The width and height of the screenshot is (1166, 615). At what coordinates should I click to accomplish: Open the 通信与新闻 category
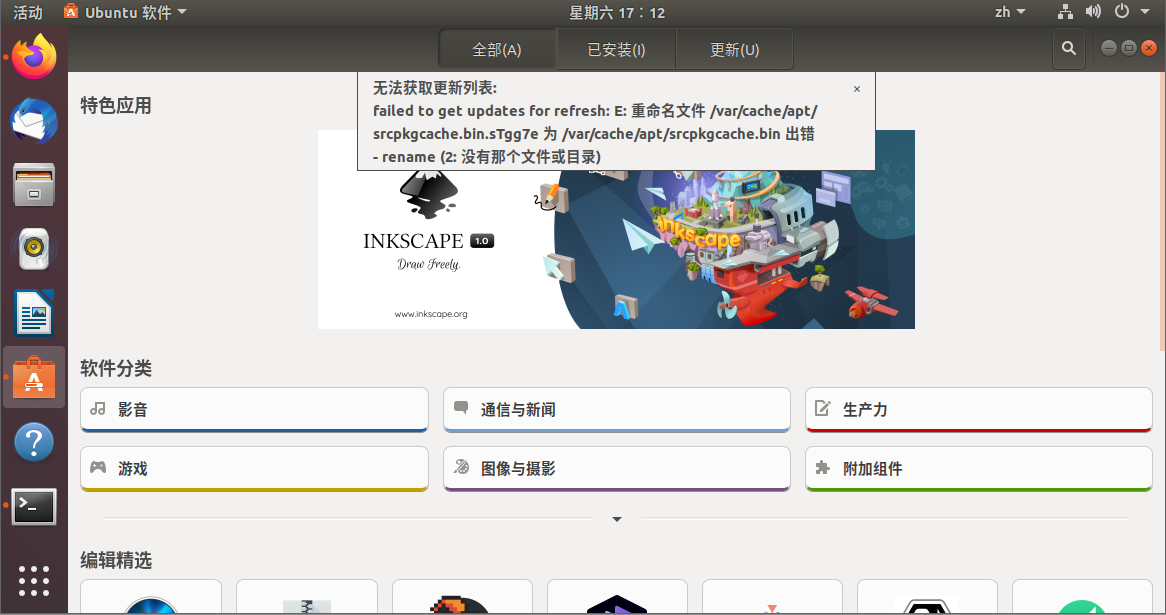tap(616, 409)
